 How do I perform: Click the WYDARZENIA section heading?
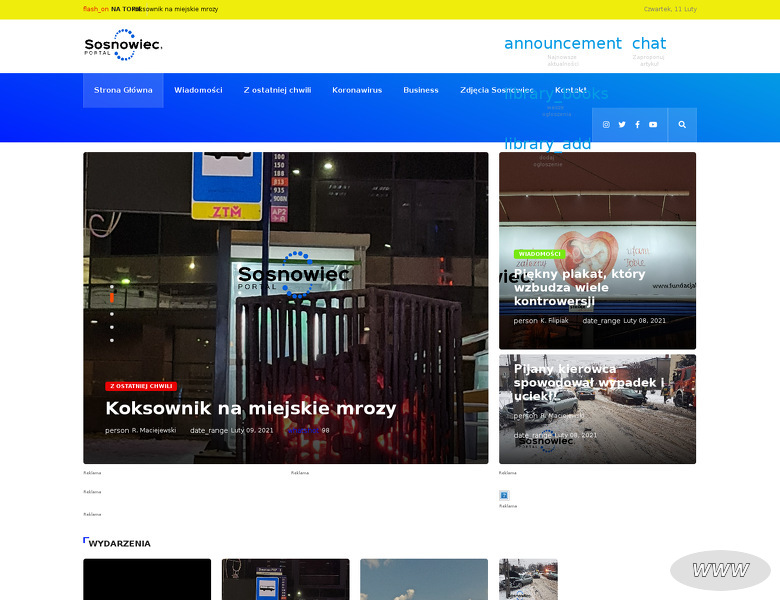tap(119, 544)
